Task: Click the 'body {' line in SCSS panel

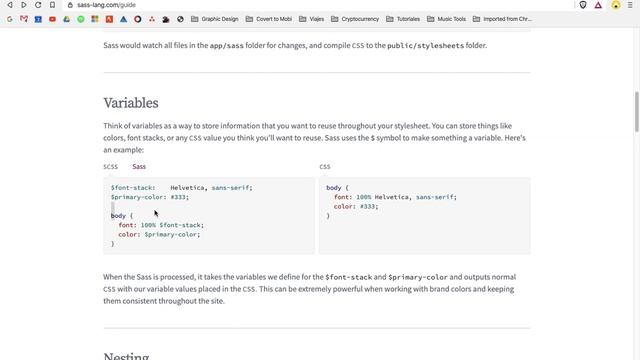Action: (x=122, y=216)
